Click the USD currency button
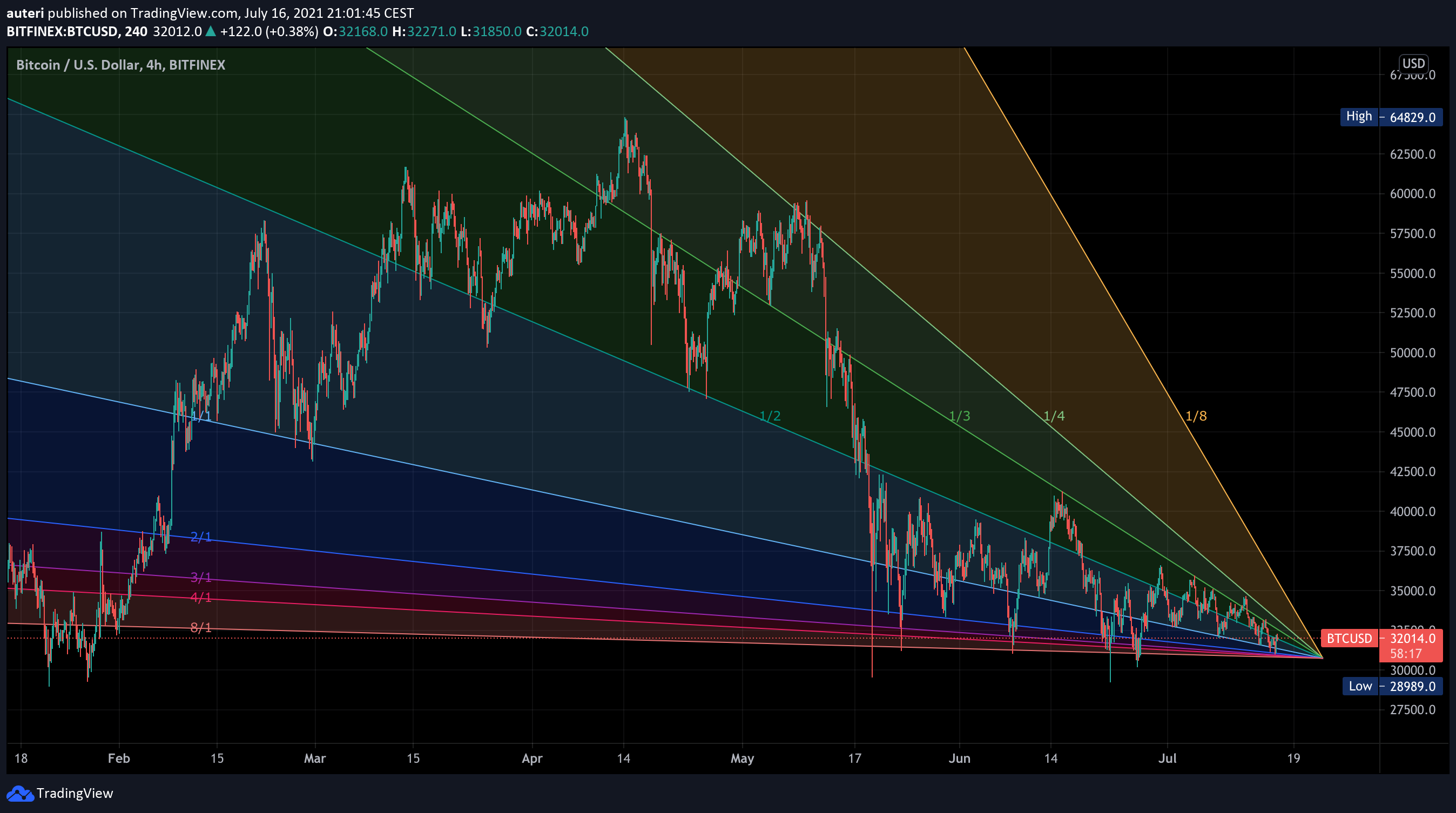This screenshot has width=1456, height=813. (1414, 63)
